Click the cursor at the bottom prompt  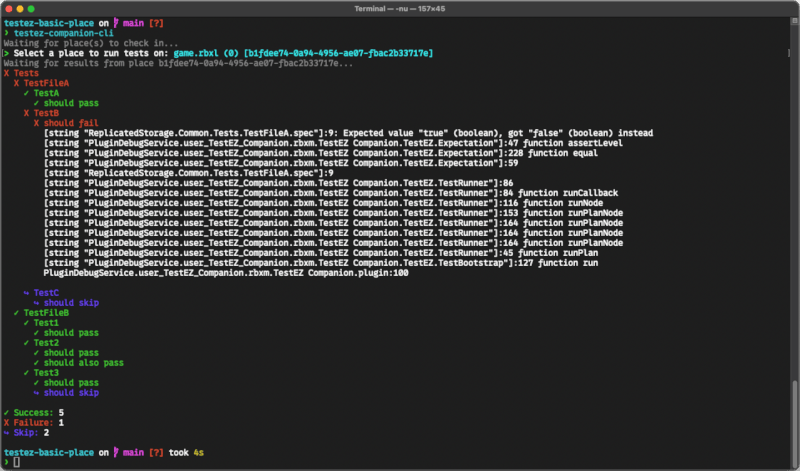point(16,462)
